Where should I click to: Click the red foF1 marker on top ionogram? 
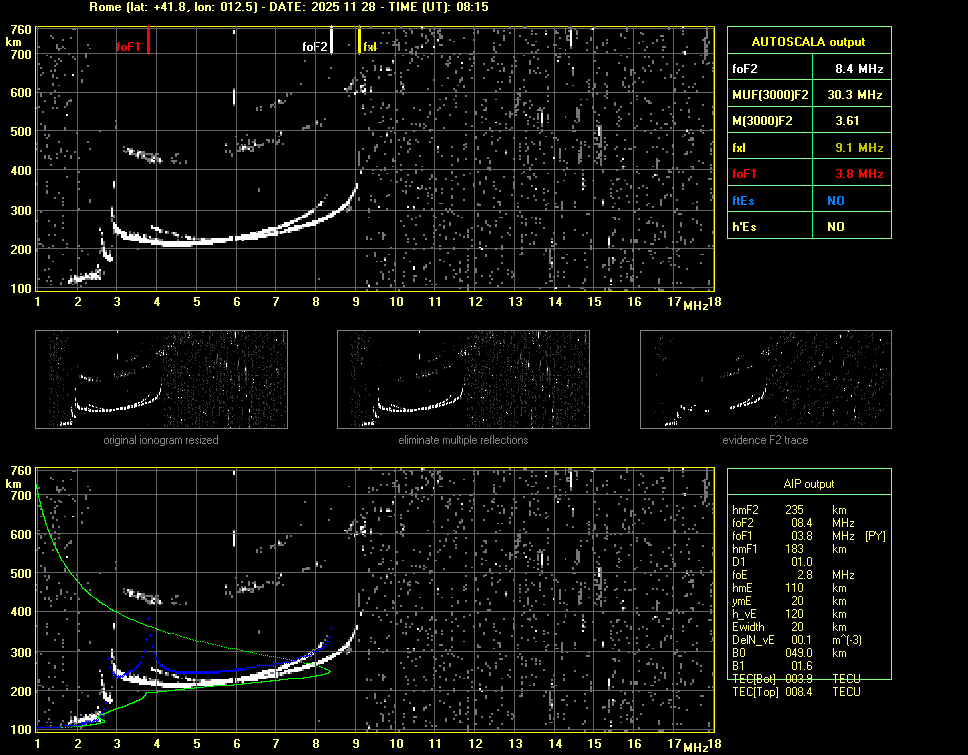tap(148, 40)
